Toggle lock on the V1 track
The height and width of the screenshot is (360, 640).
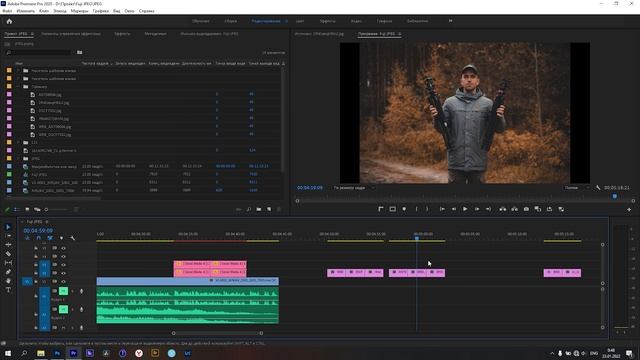36,282
